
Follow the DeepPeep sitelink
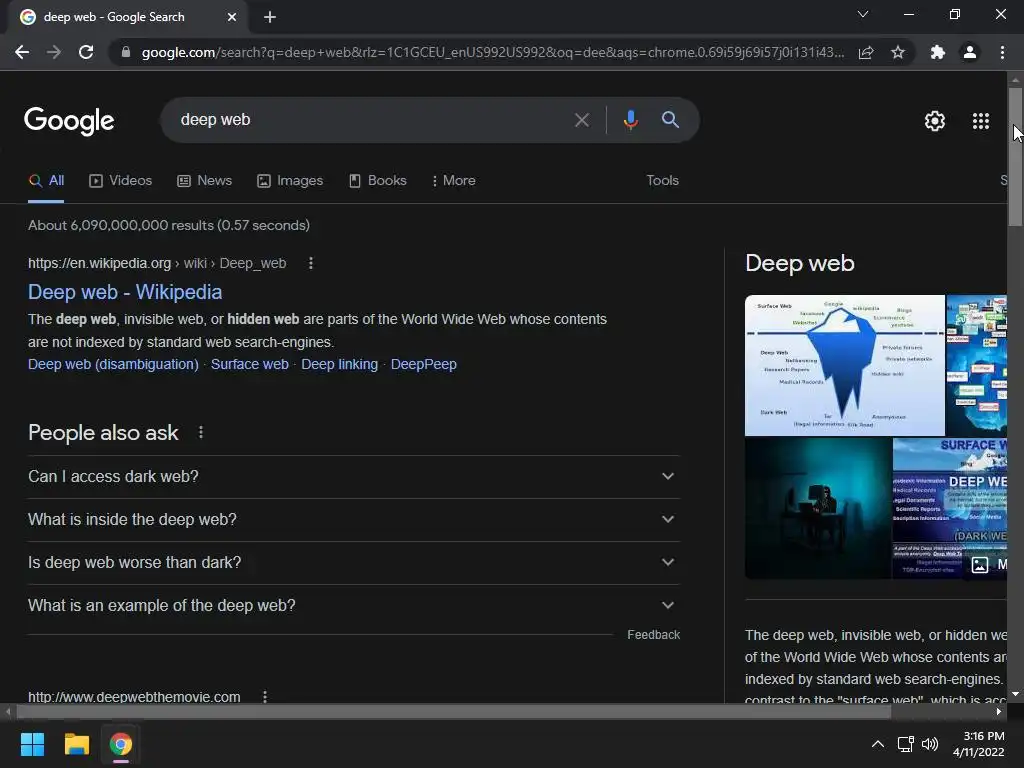[424, 364]
